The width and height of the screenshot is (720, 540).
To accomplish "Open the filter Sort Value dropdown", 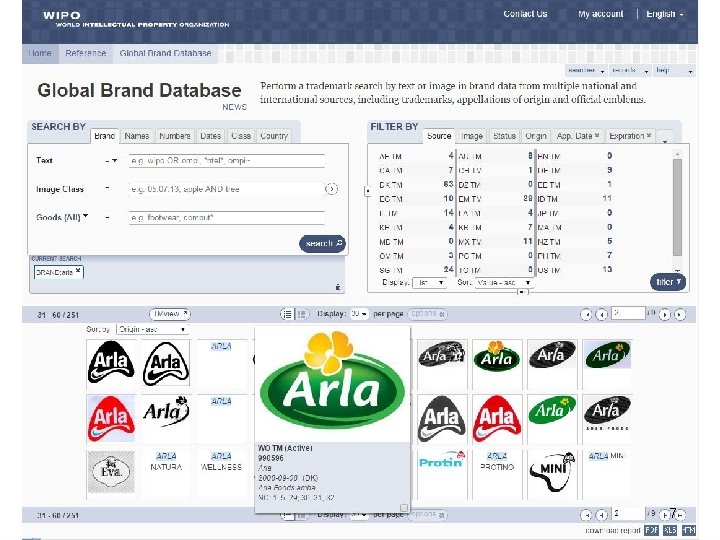I will point(504,282).
